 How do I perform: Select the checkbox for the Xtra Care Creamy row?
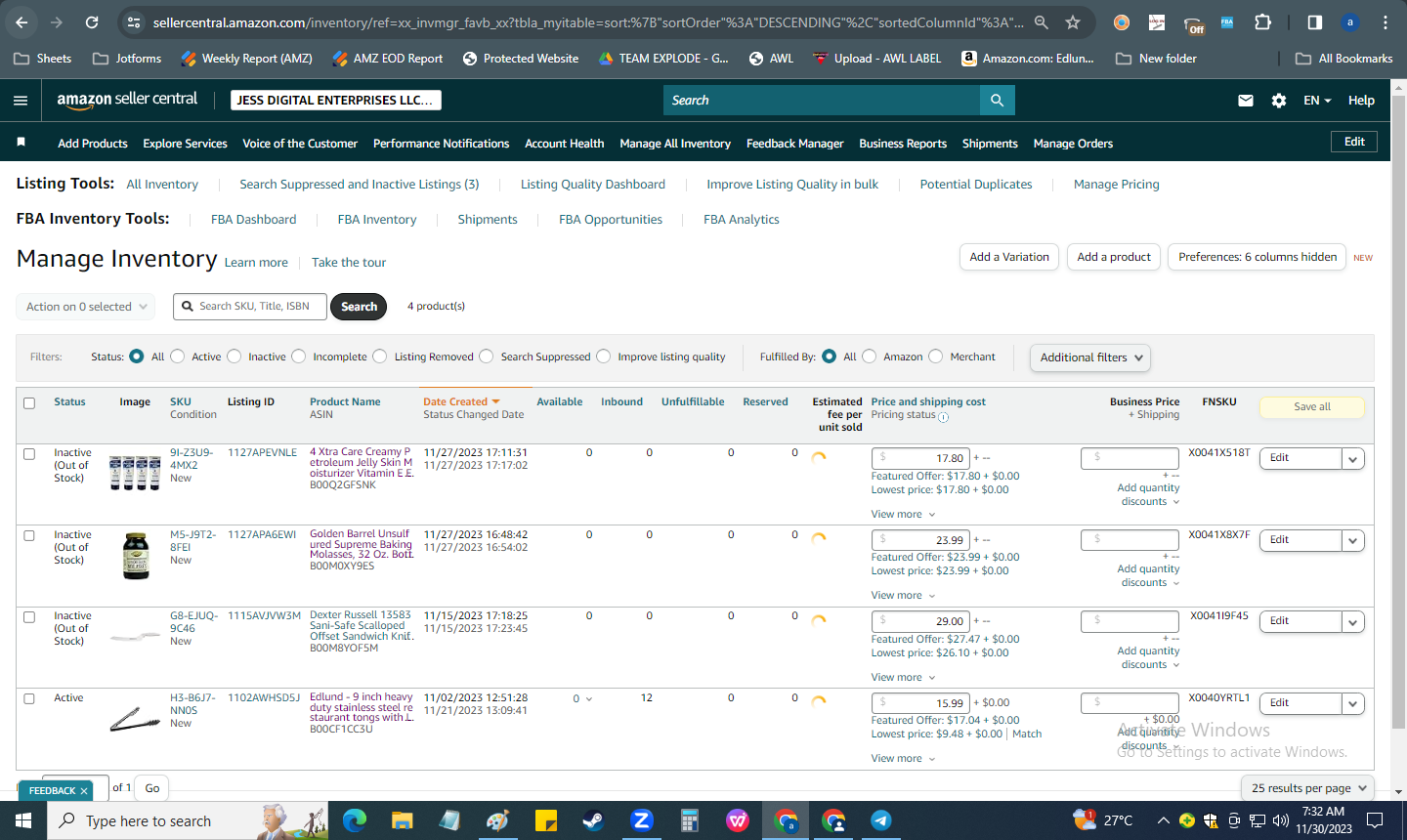click(x=29, y=454)
